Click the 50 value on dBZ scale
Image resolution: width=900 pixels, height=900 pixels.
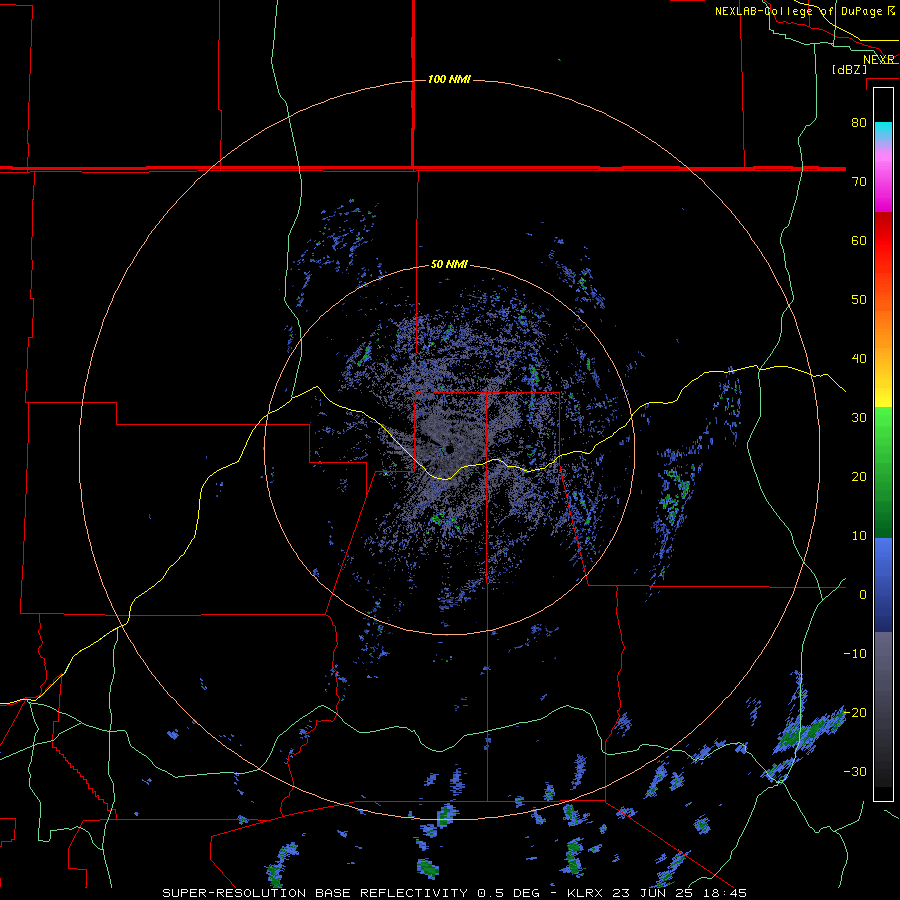[859, 300]
